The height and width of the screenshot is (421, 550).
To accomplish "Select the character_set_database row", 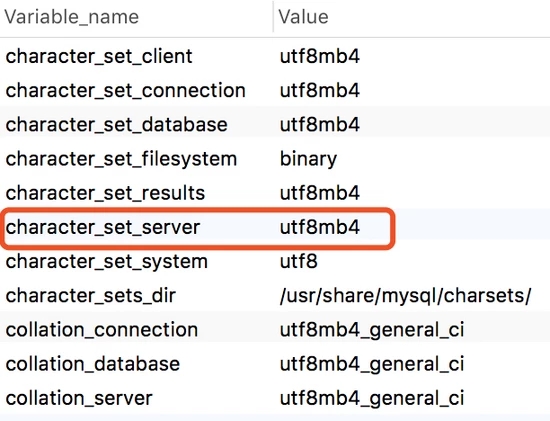I will tap(275, 124).
